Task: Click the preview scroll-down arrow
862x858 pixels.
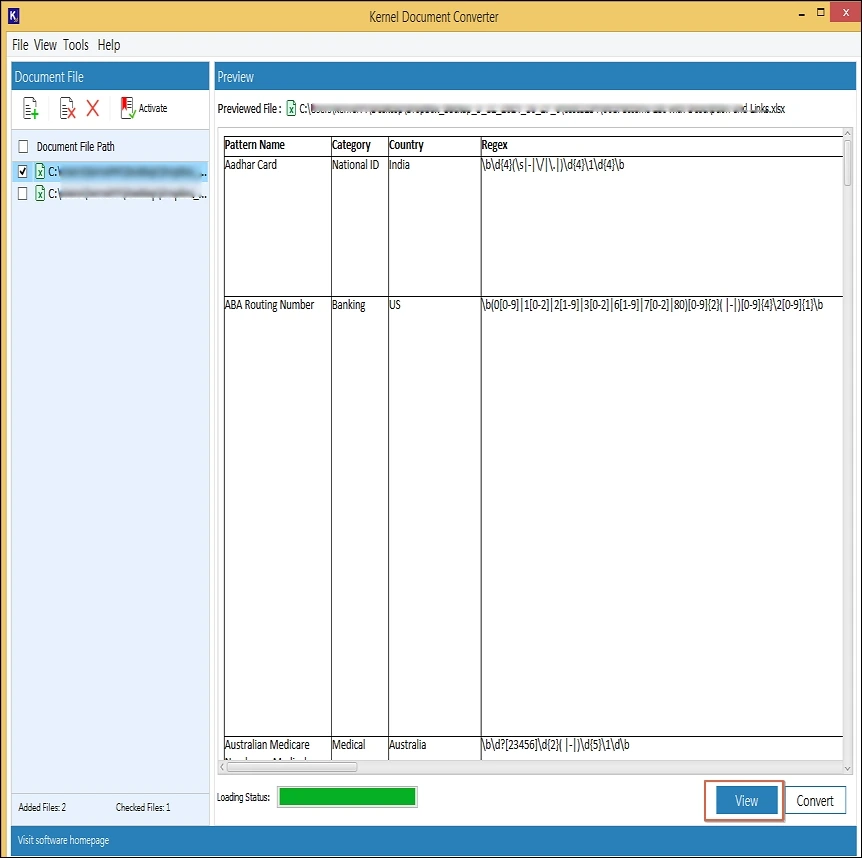Action: tap(847, 768)
